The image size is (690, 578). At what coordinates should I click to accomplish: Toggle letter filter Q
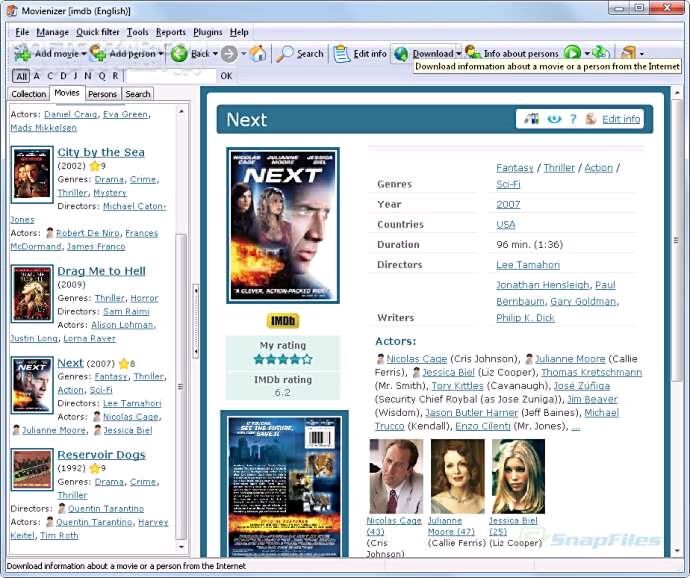102,76
